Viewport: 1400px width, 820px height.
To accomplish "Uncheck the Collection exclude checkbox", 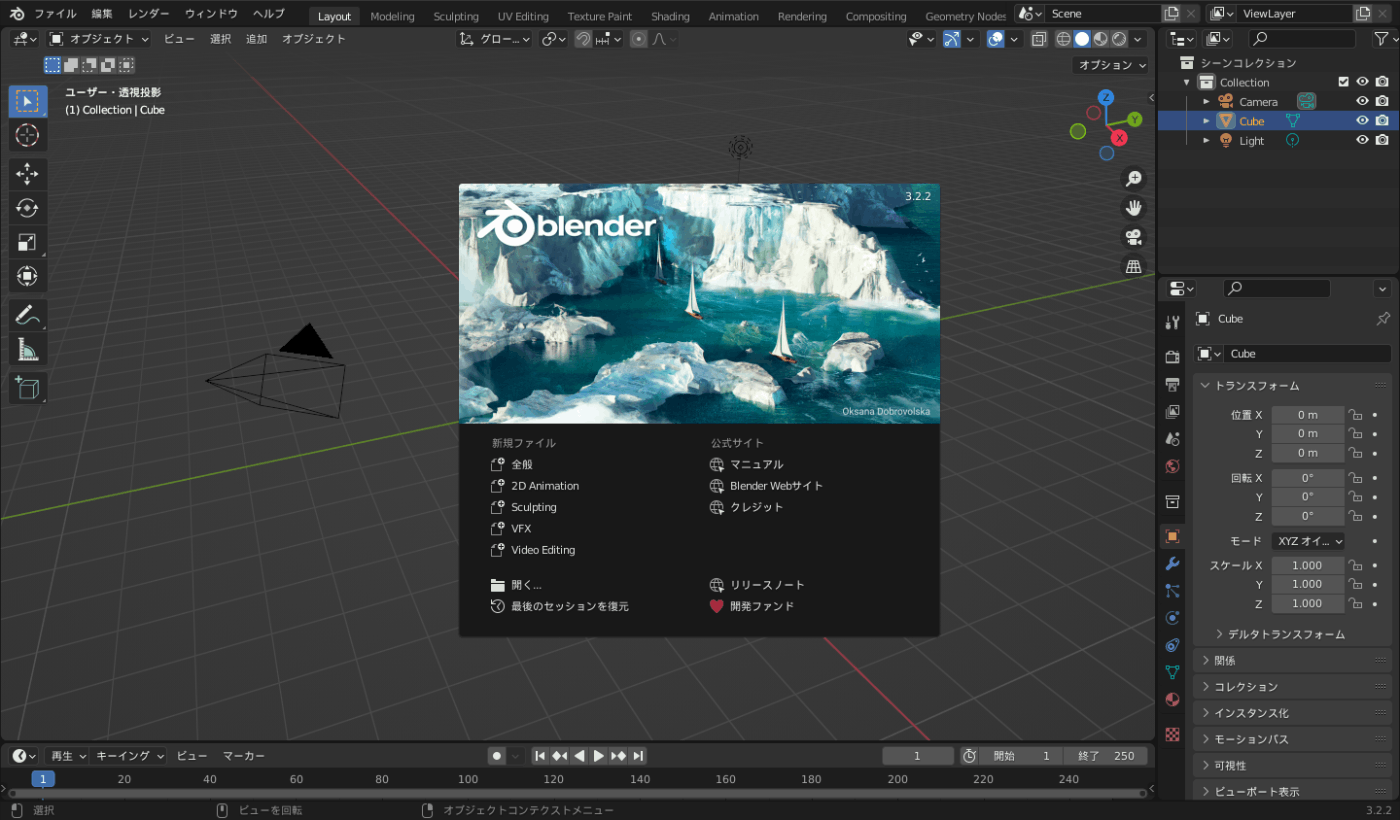I will click(x=1344, y=82).
